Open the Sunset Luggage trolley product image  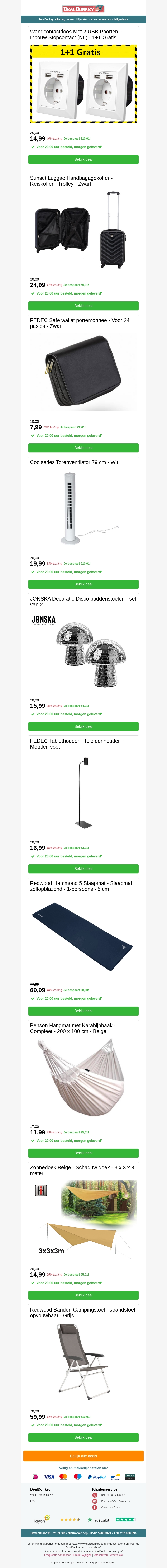click(x=83, y=230)
